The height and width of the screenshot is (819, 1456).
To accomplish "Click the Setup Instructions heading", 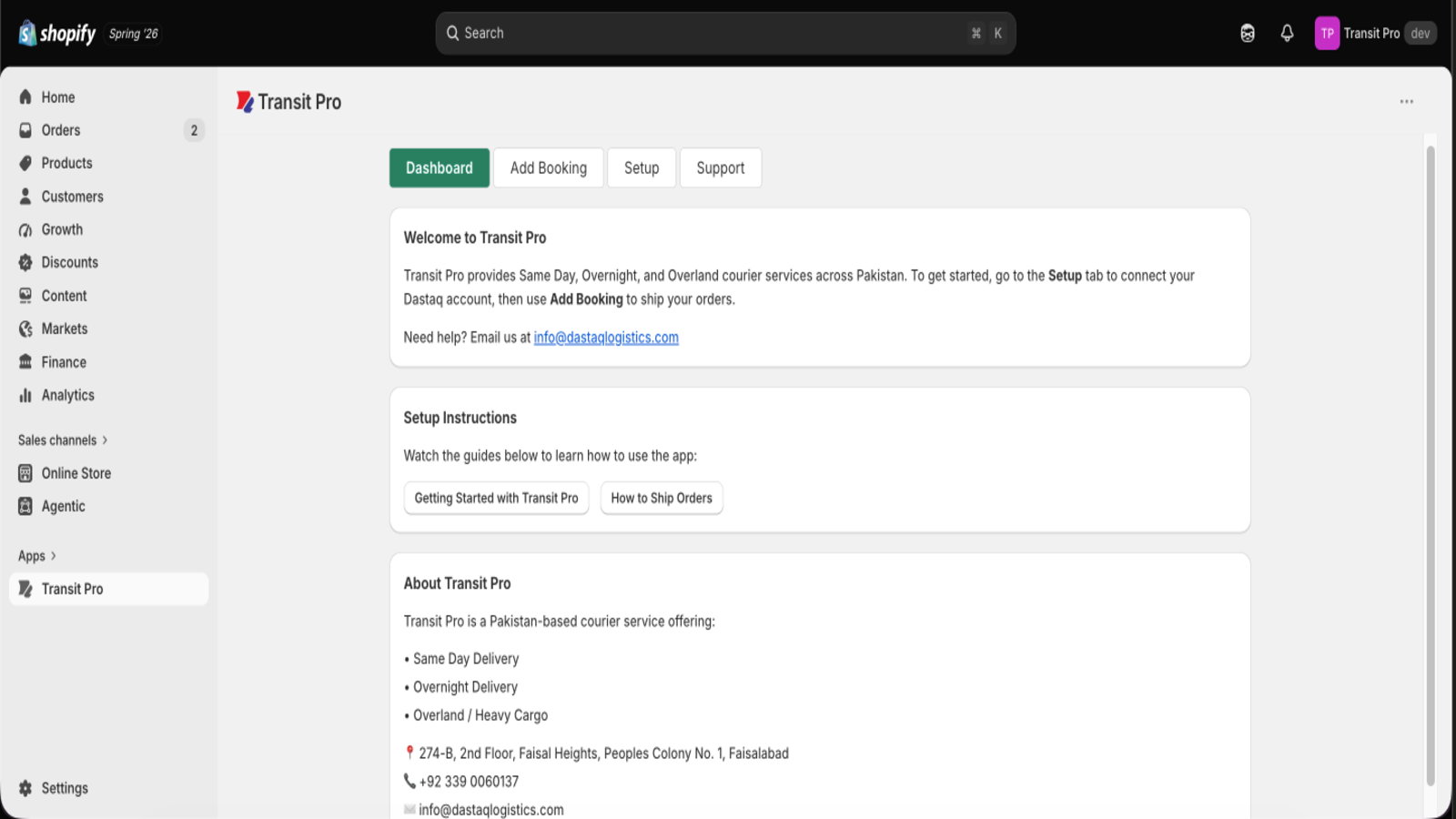I will 460,418.
